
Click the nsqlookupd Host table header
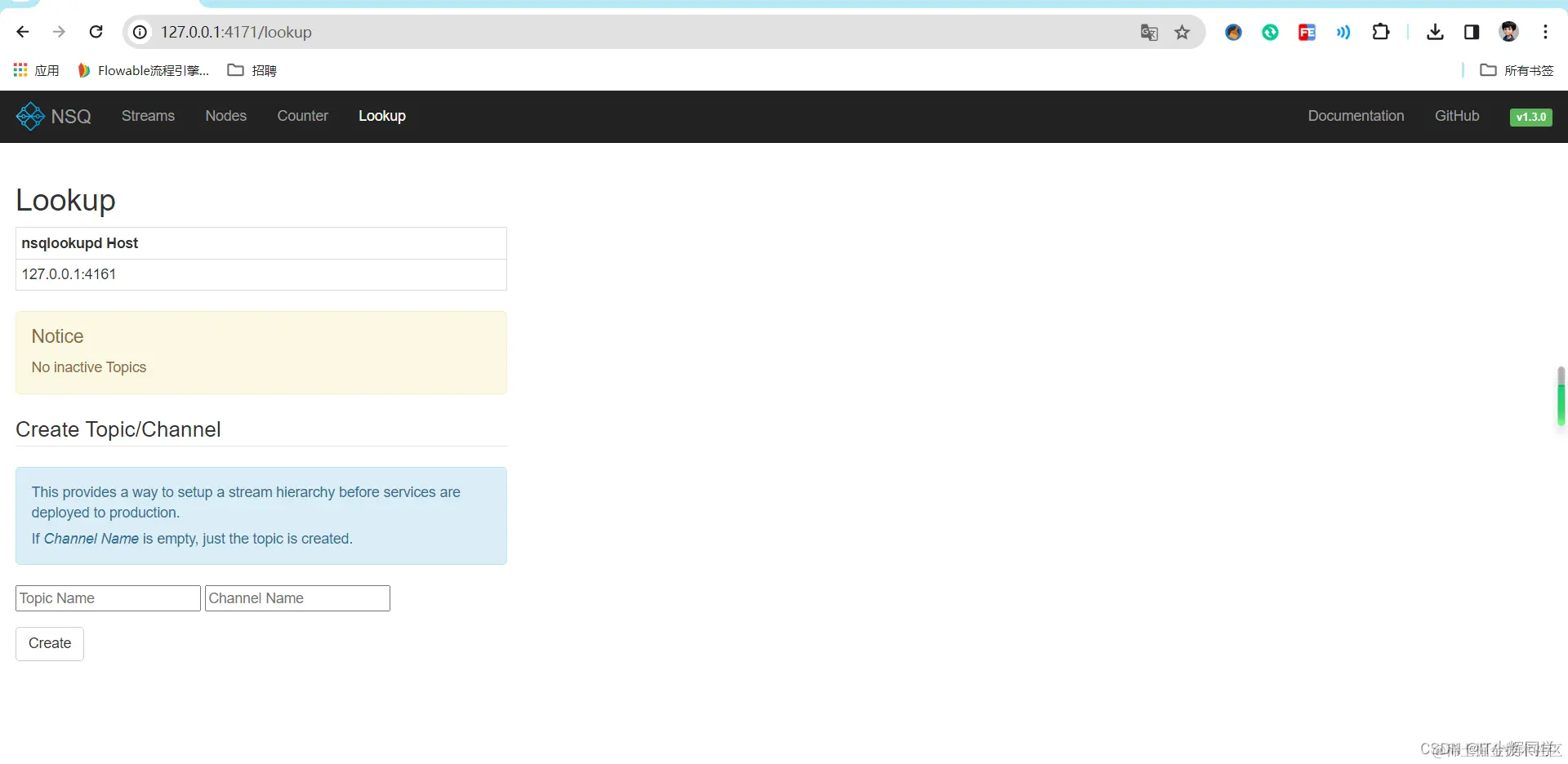click(x=261, y=243)
